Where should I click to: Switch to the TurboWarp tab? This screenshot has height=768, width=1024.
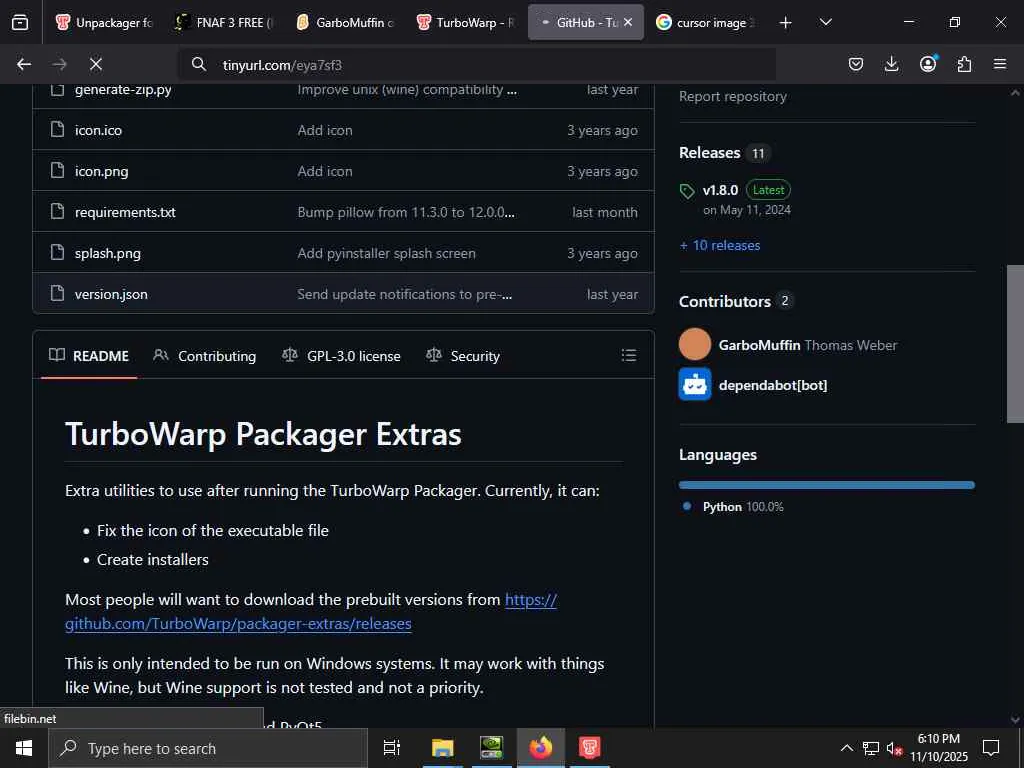point(466,23)
